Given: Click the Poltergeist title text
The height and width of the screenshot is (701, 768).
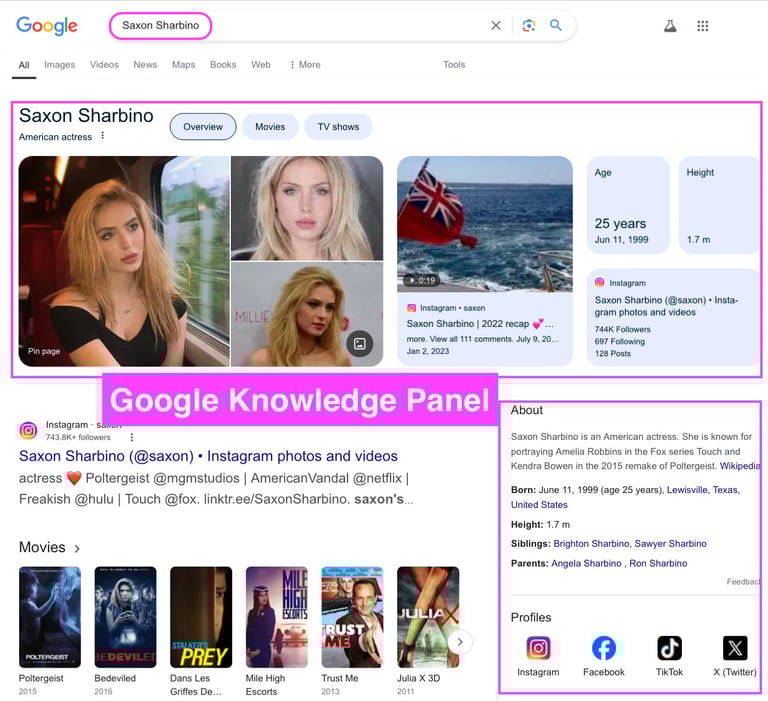Looking at the screenshot, I should pyautogui.click(x=41, y=678).
